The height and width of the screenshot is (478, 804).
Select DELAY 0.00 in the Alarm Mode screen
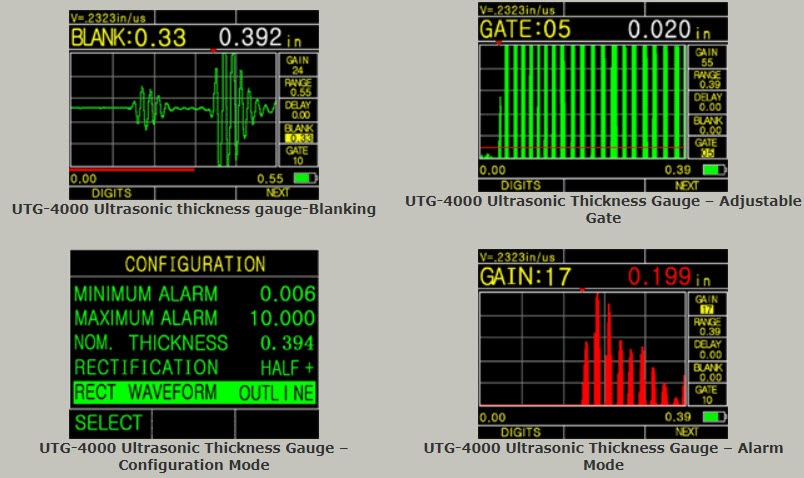pos(707,349)
